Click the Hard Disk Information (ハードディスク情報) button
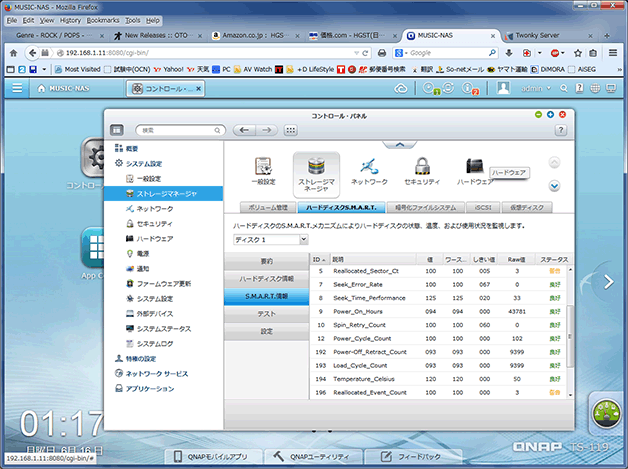 click(266, 277)
